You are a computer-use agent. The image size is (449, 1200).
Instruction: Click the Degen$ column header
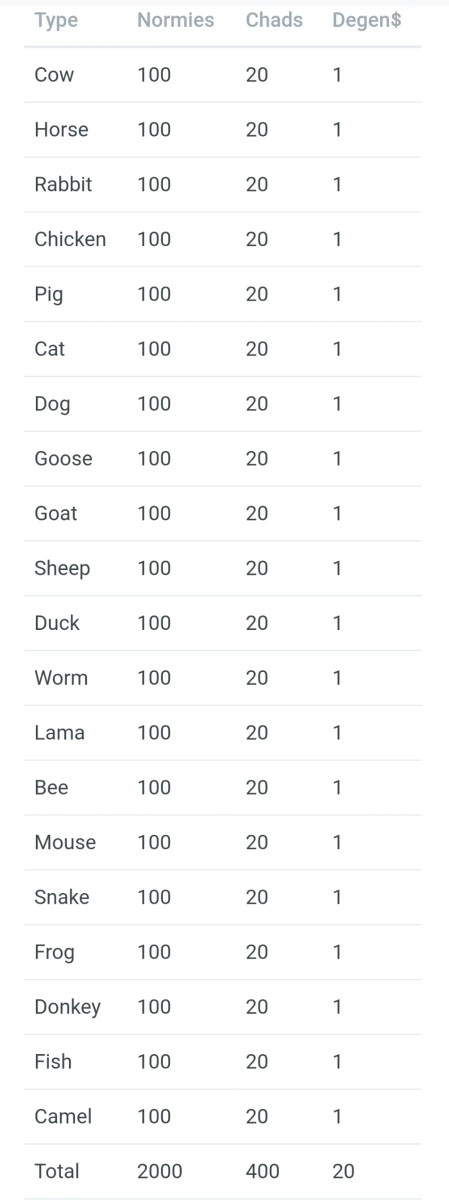[x=367, y=20]
